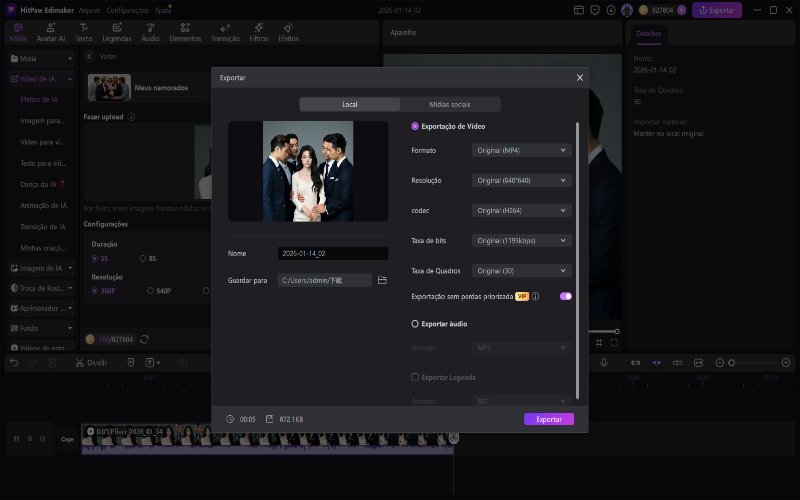Click the message icon in title bar

[594, 10]
